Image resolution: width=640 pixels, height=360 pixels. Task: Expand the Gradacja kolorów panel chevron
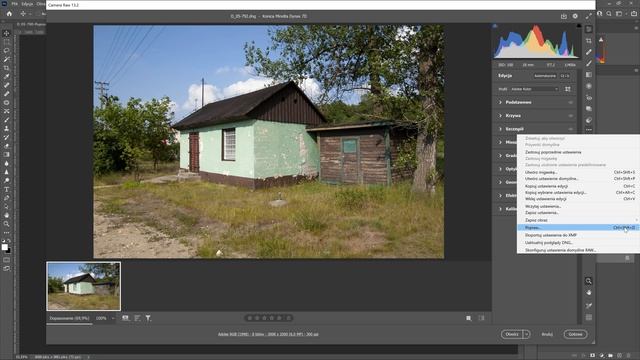click(x=500, y=156)
